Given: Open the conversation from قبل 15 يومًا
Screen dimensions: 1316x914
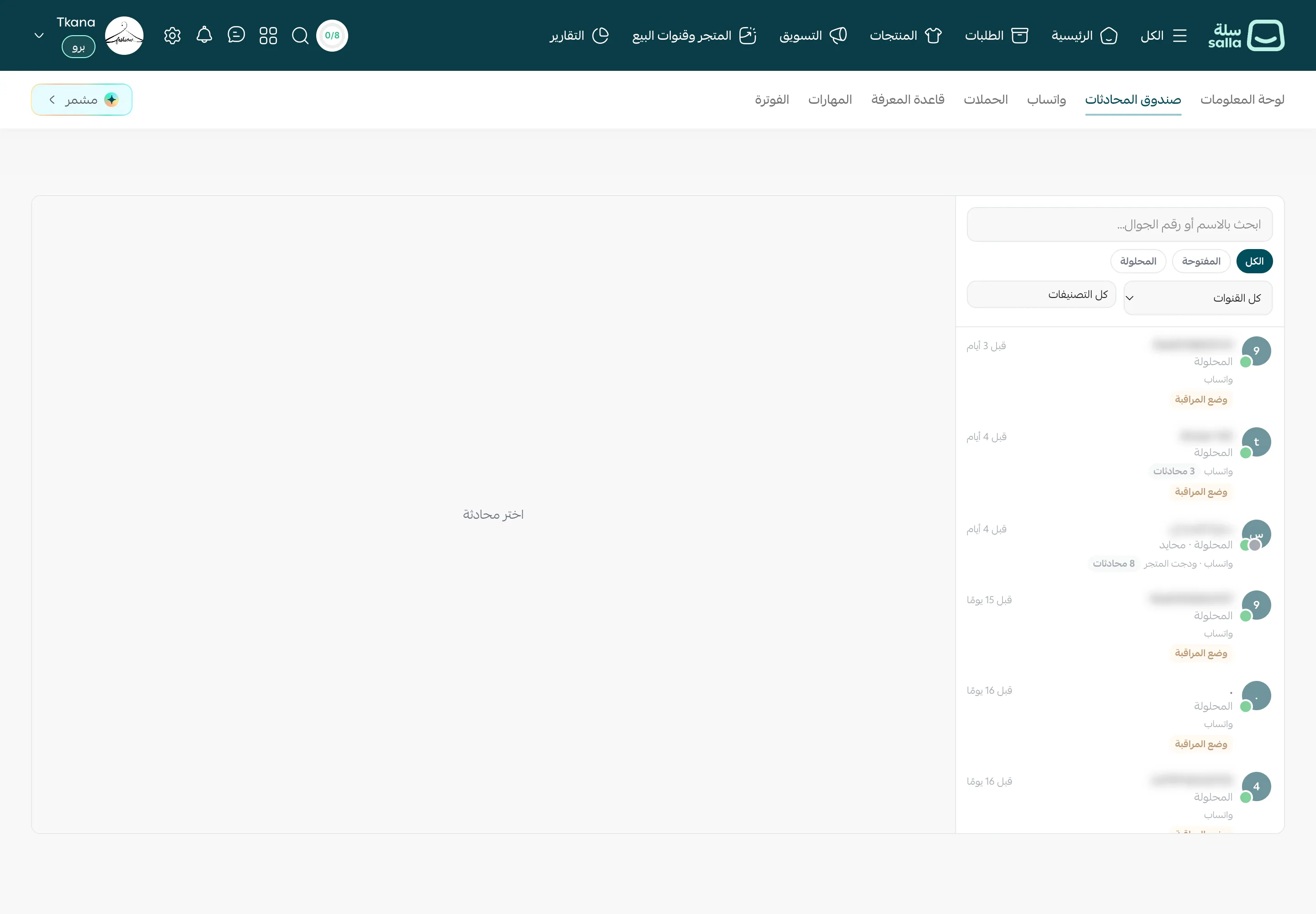Looking at the screenshot, I should click(x=1120, y=627).
